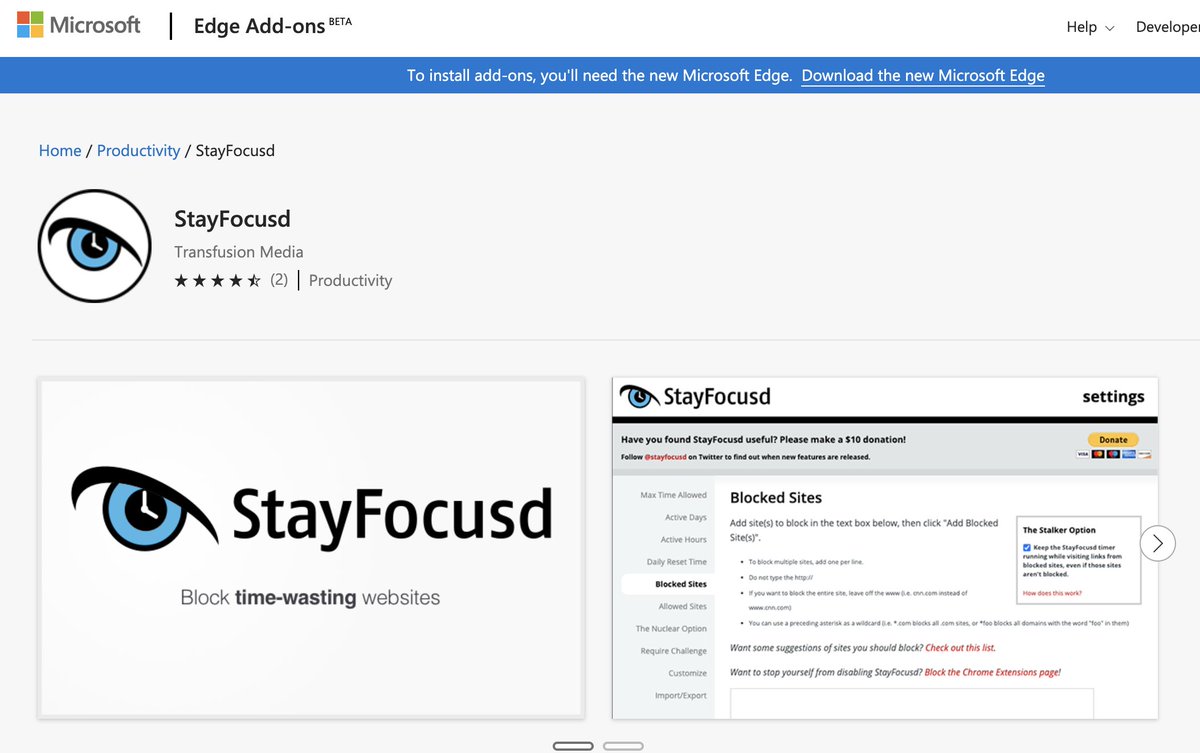Image resolution: width=1200 pixels, height=753 pixels.
Task: Open the Productivity breadcrumb link
Action: (x=138, y=151)
